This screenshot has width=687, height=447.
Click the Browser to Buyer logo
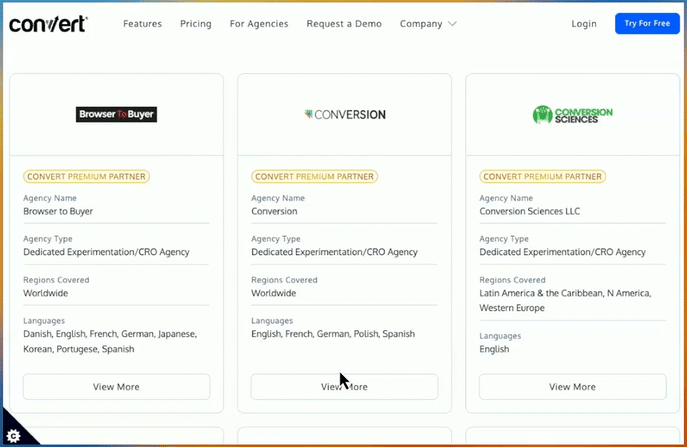tap(116, 114)
